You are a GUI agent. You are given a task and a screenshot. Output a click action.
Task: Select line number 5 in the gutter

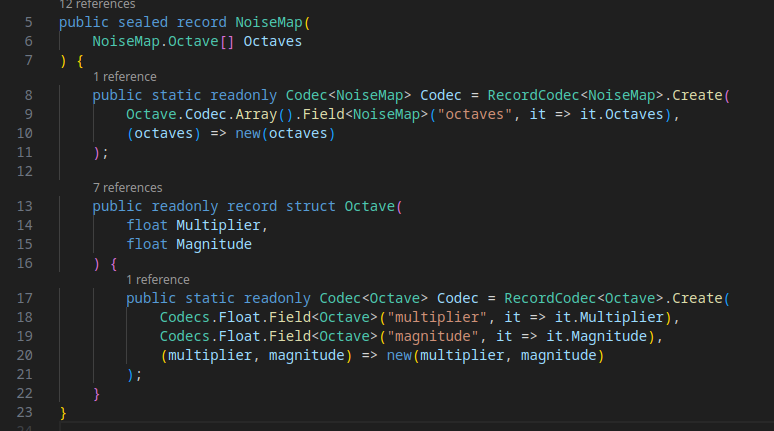pyautogui.click(x=29, y=22)
